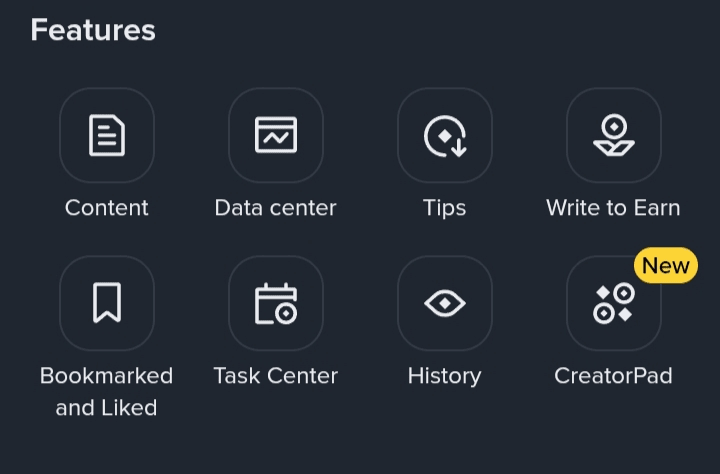The image size is (720, 474).
Task: Tap the Tips icon
Action: tap(444, 135)
